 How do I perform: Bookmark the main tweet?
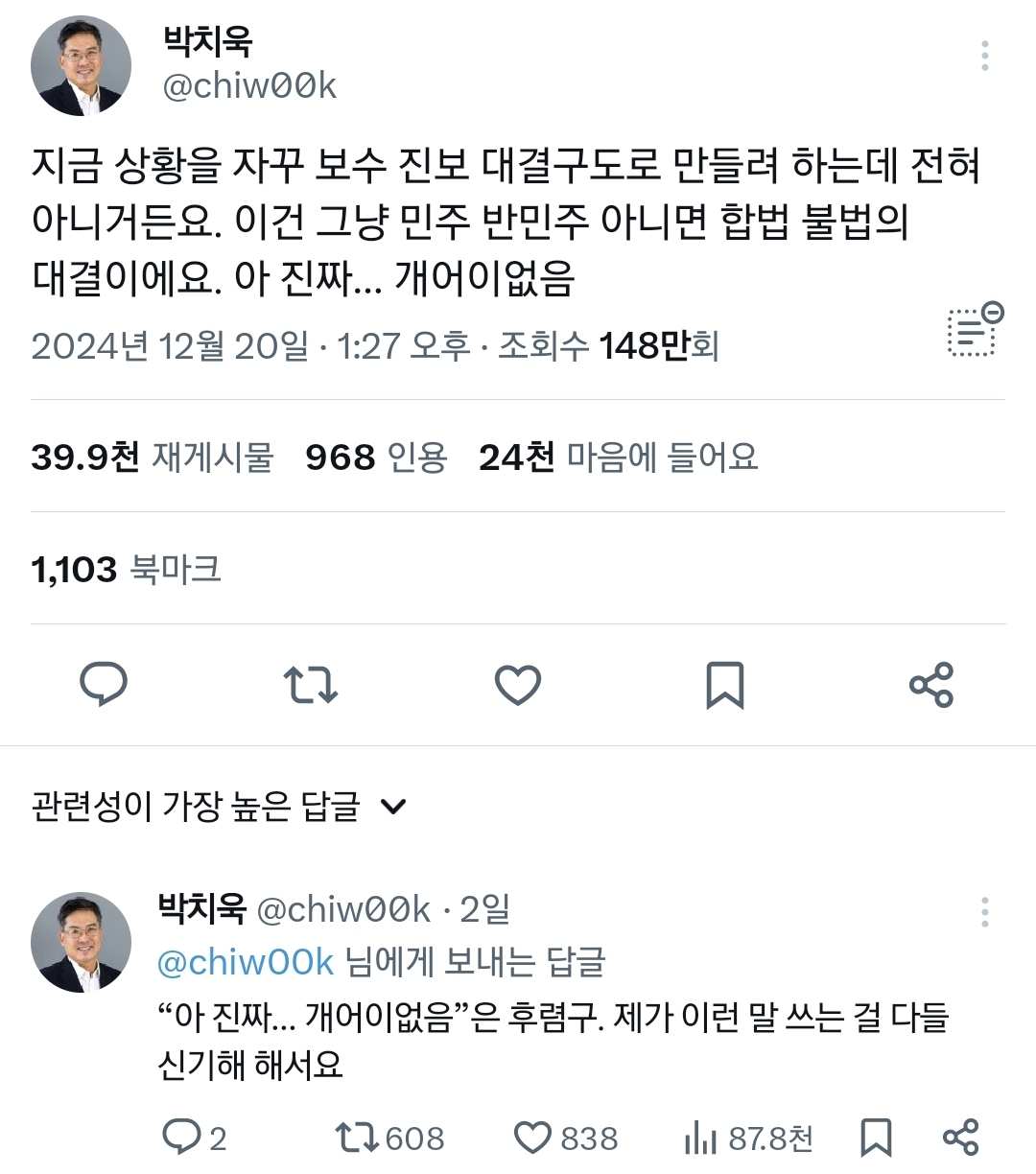coord(725,685)
